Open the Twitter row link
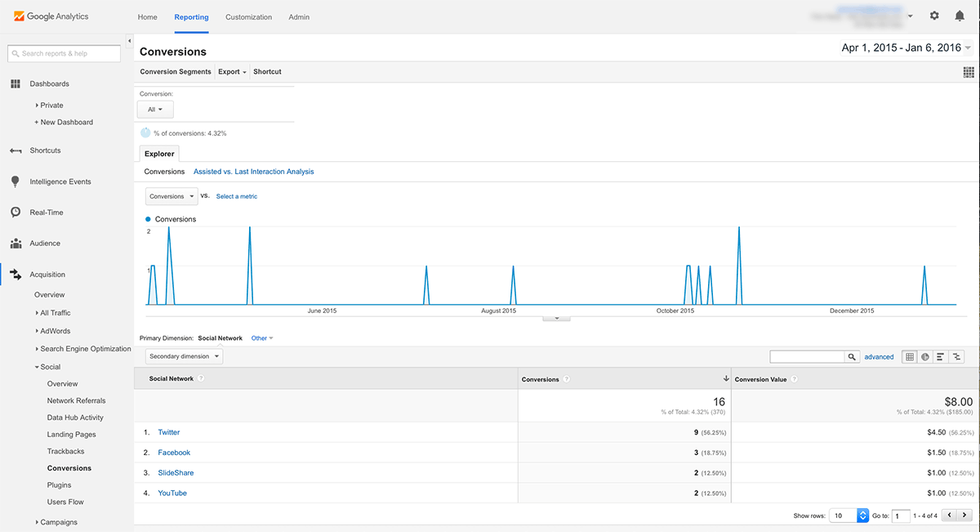 [x=169, y=432]
